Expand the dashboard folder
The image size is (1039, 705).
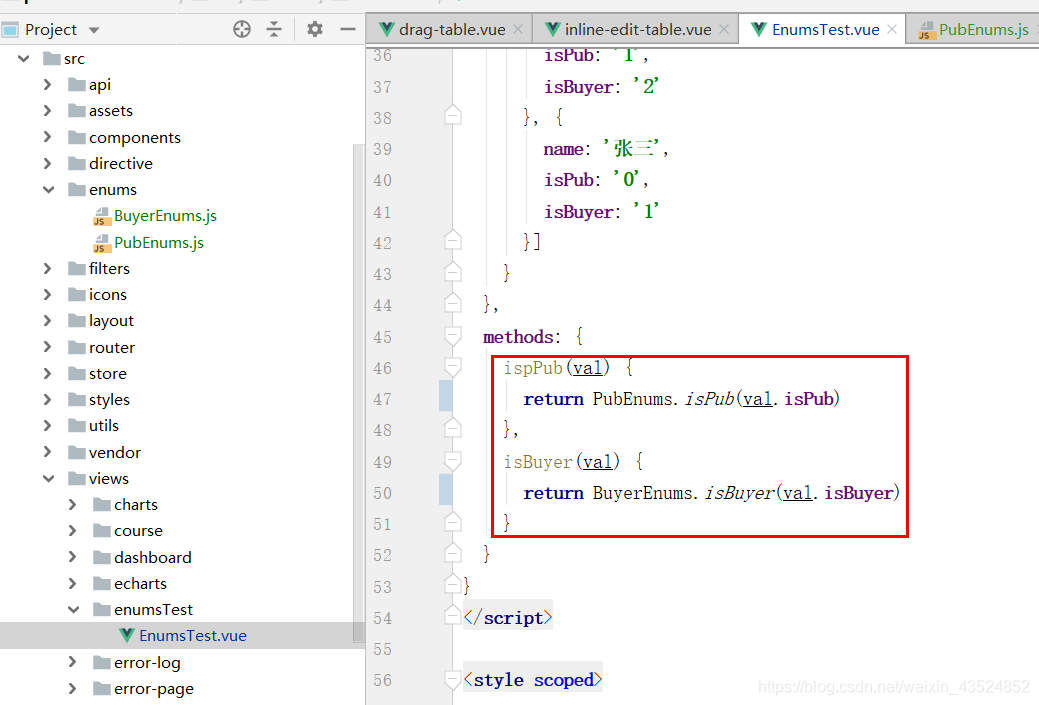point(72,557)
